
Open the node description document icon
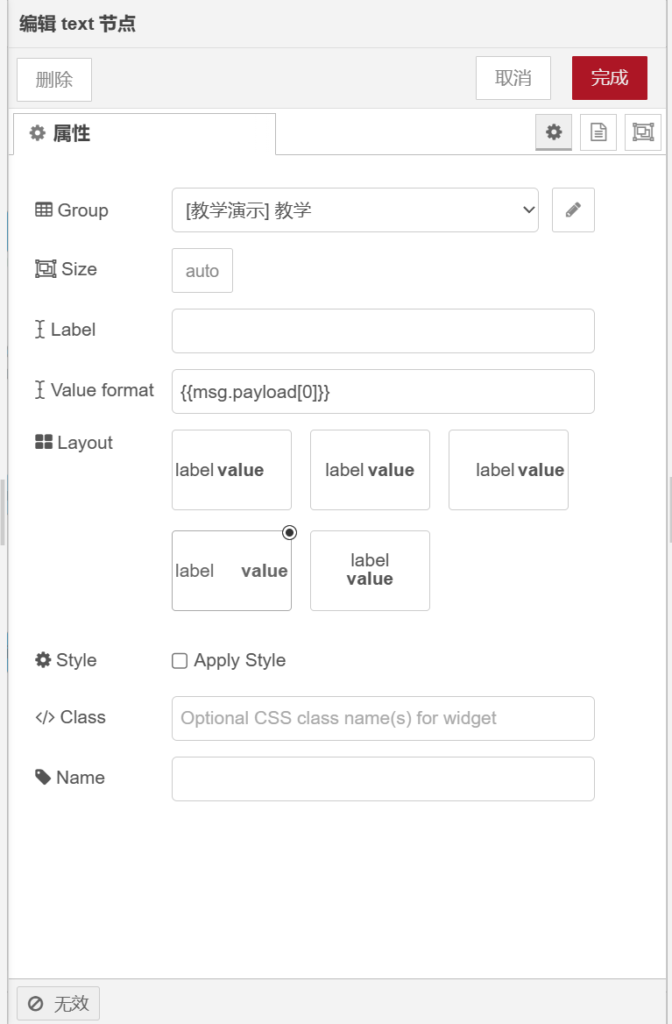point(598,132)
